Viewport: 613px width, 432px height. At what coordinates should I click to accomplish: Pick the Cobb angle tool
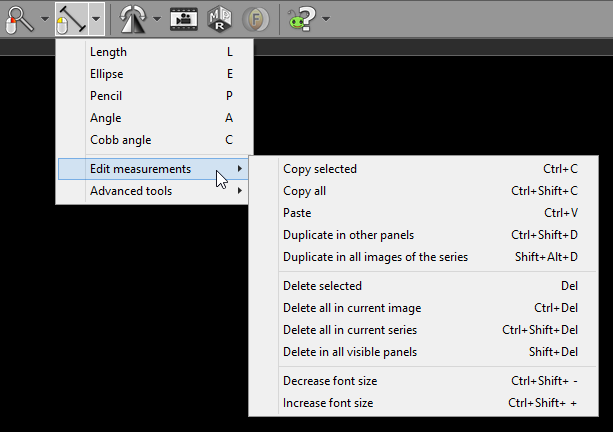(x=120, y=140)
